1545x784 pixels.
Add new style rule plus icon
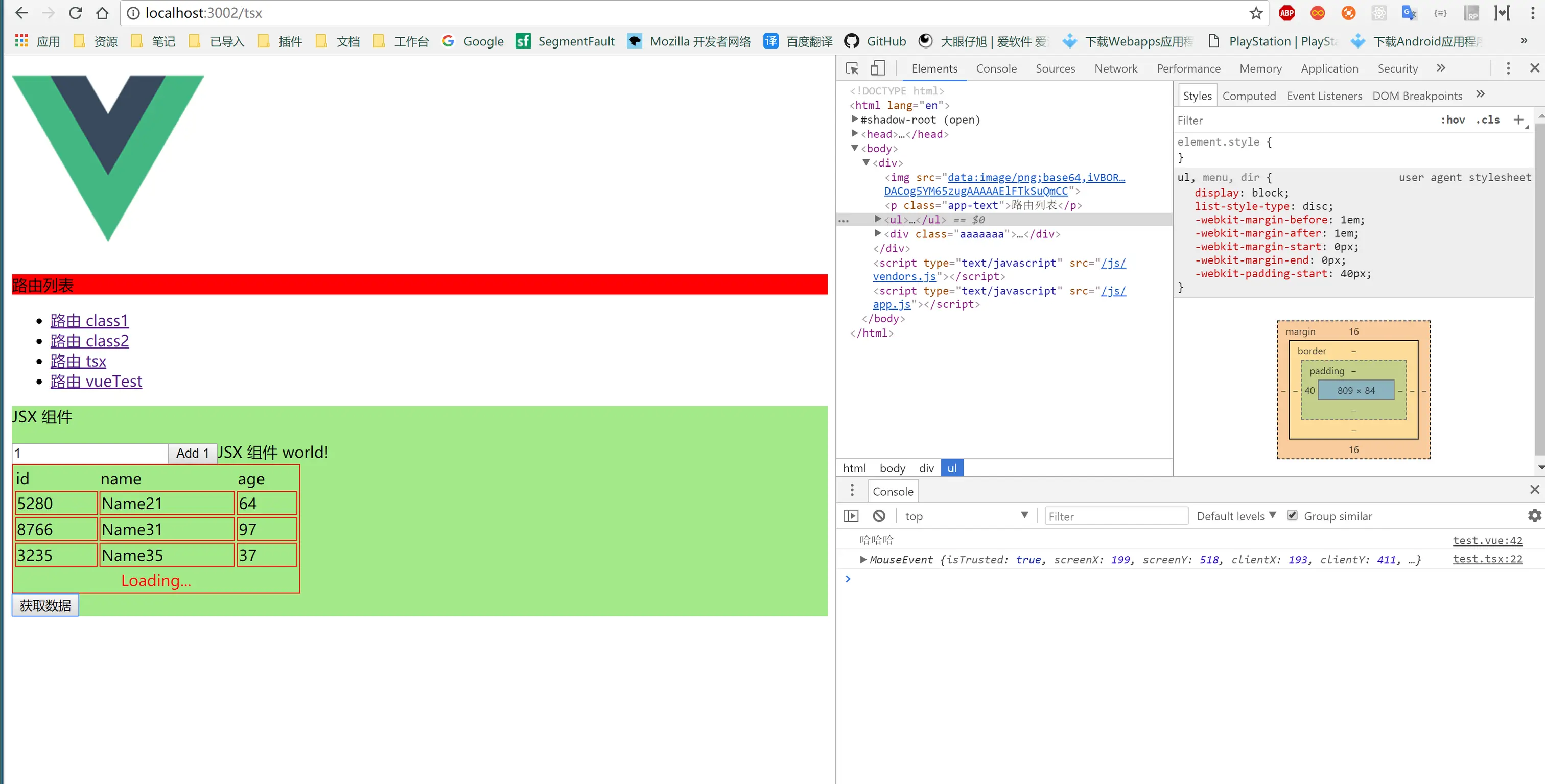click(1518, 120)
